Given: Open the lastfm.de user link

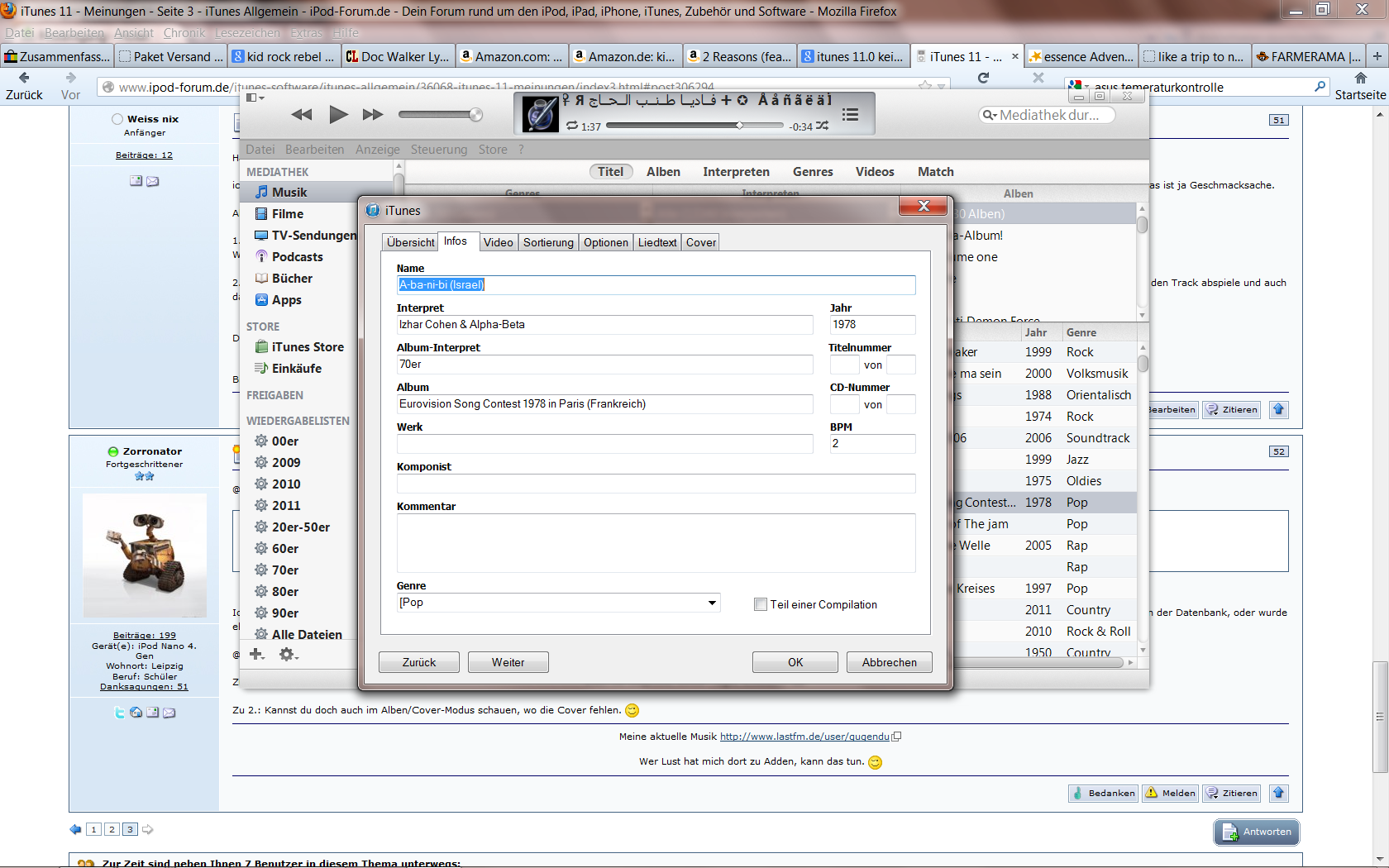Looking at the screenshot, I should (804, 737).
